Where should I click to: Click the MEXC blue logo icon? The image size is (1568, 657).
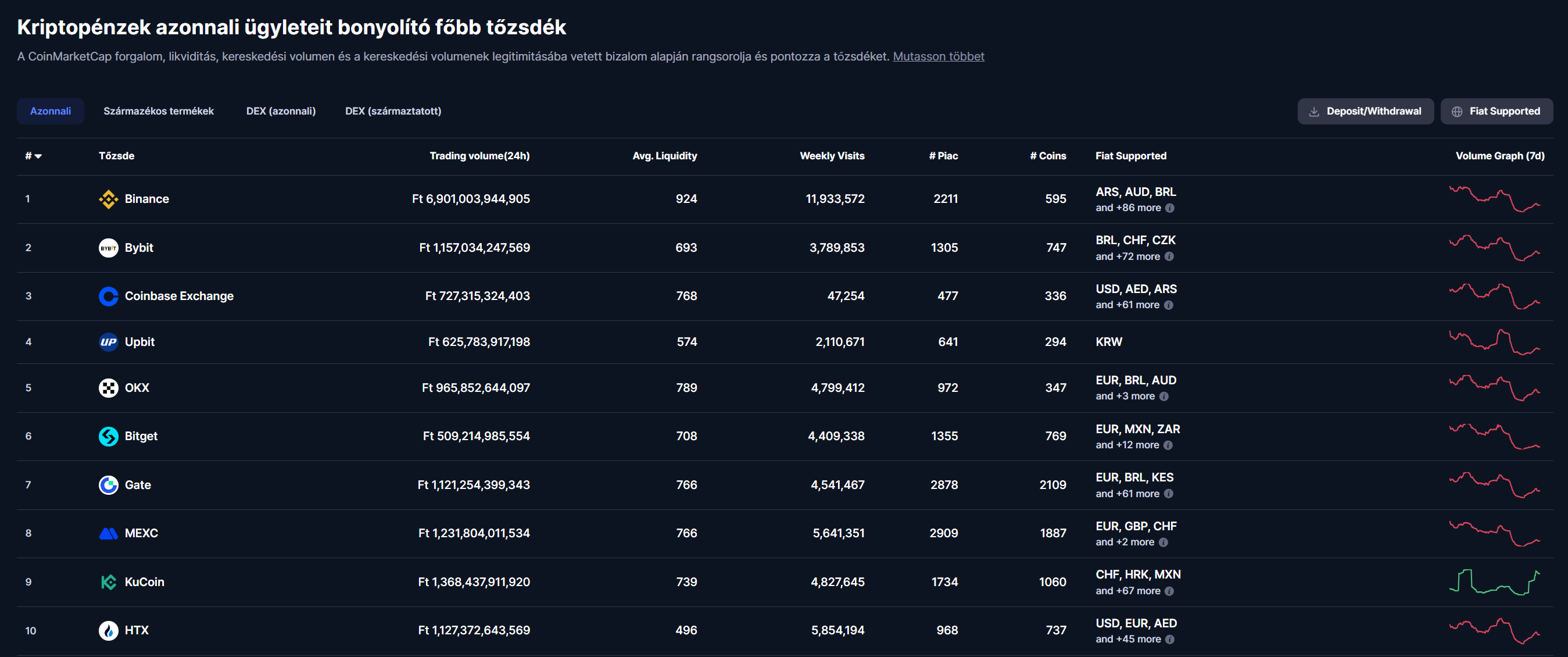[108, 533]
